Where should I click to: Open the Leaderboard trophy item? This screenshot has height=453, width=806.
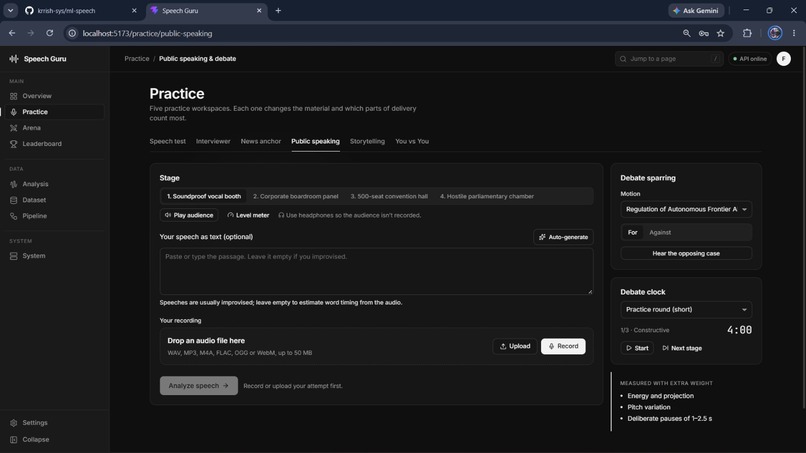click(42, 144)
